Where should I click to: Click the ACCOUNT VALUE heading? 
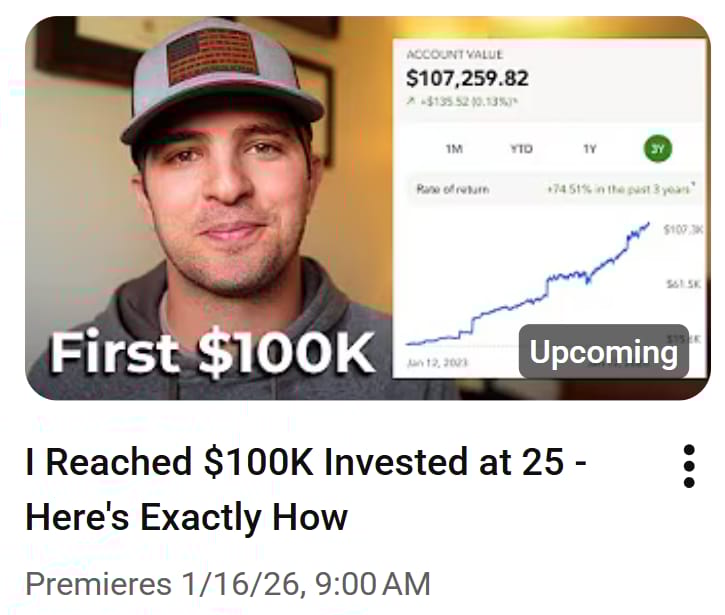[454, 55]
